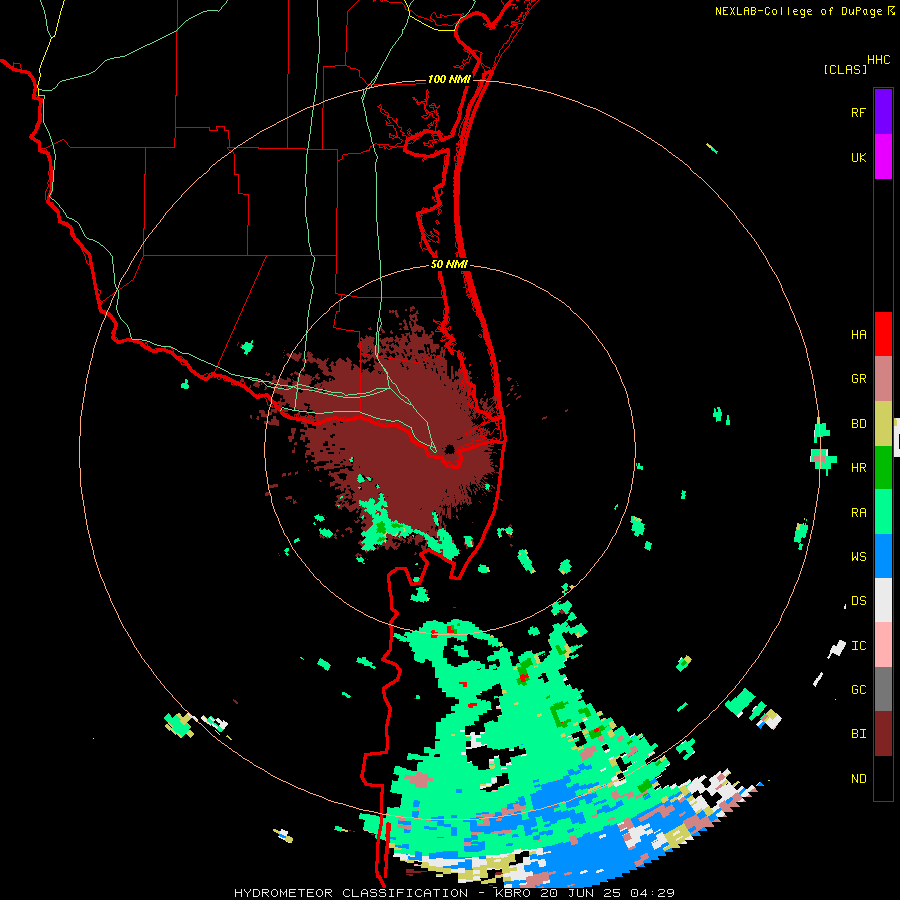Screen dimensions: 900x900
Task: Click the BI brown legend swatch
Action: coord(883,734)
